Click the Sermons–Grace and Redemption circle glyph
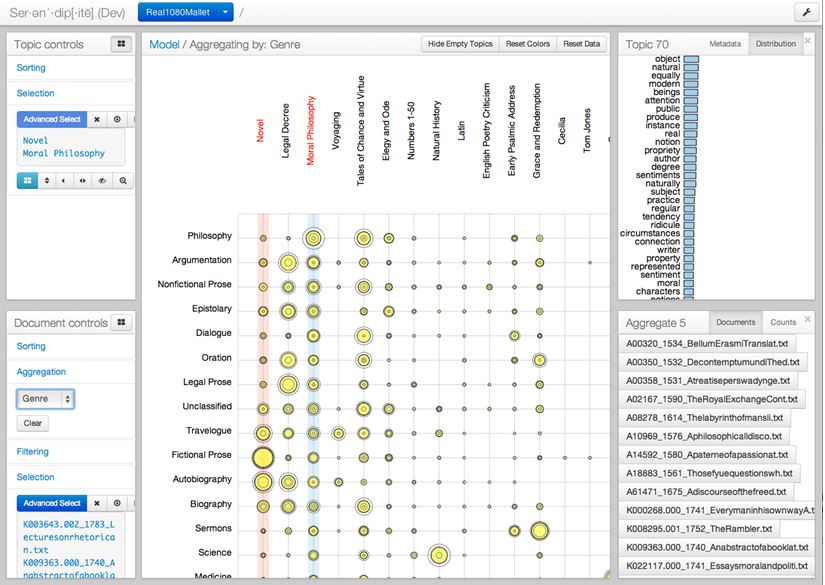The image size is (825, 585). [x=539, y=531]
